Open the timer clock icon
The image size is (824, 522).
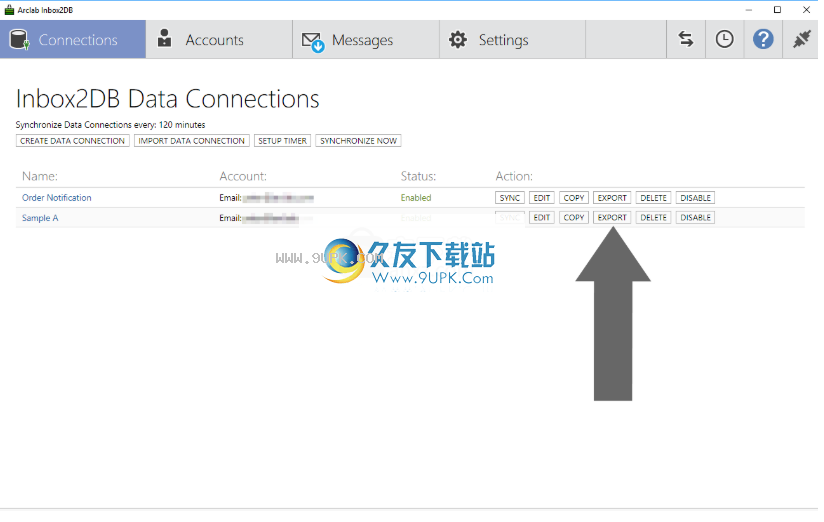(725, 39)
